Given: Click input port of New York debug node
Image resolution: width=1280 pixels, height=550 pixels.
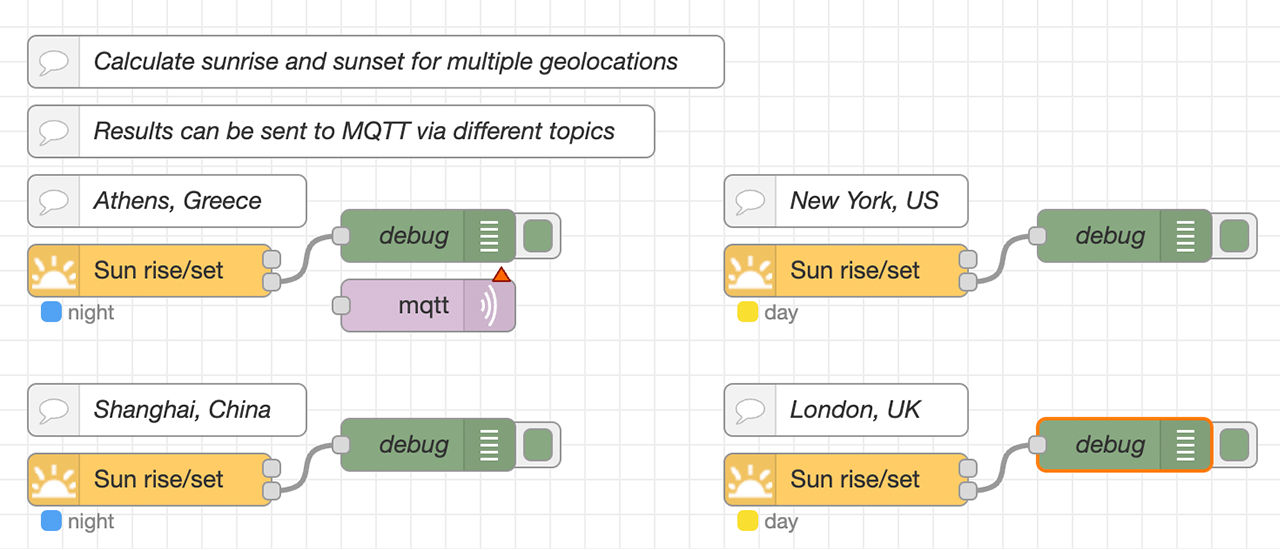Looking at the screenshot, I should click(1038, 236).
